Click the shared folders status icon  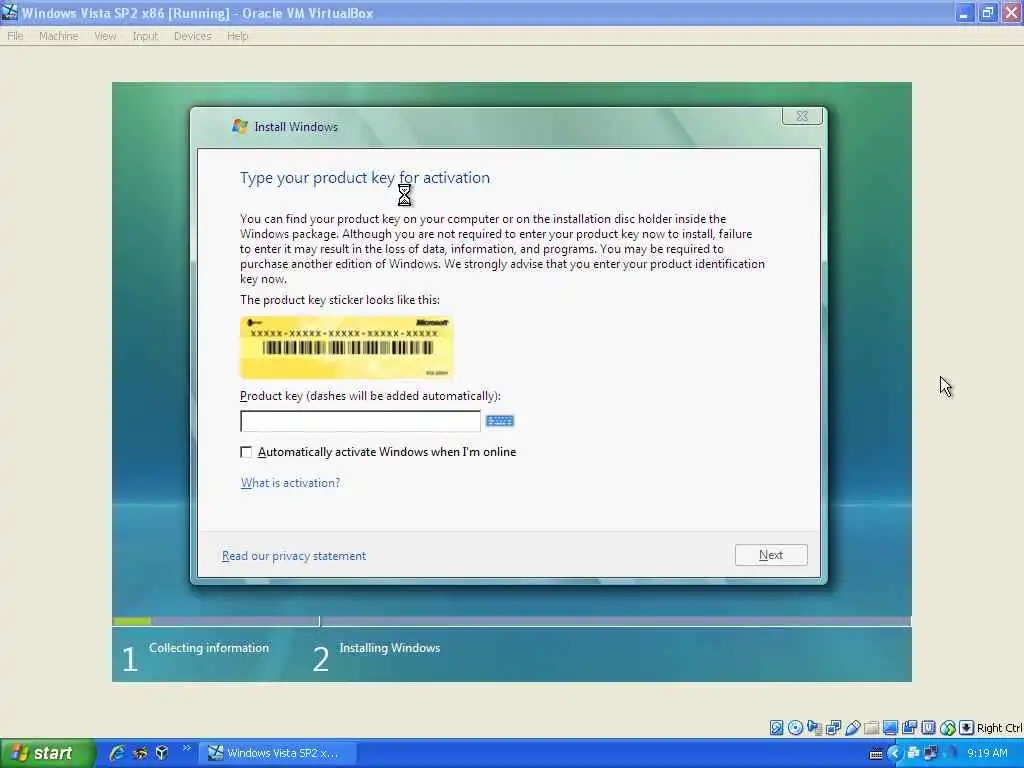pos(871,728)
